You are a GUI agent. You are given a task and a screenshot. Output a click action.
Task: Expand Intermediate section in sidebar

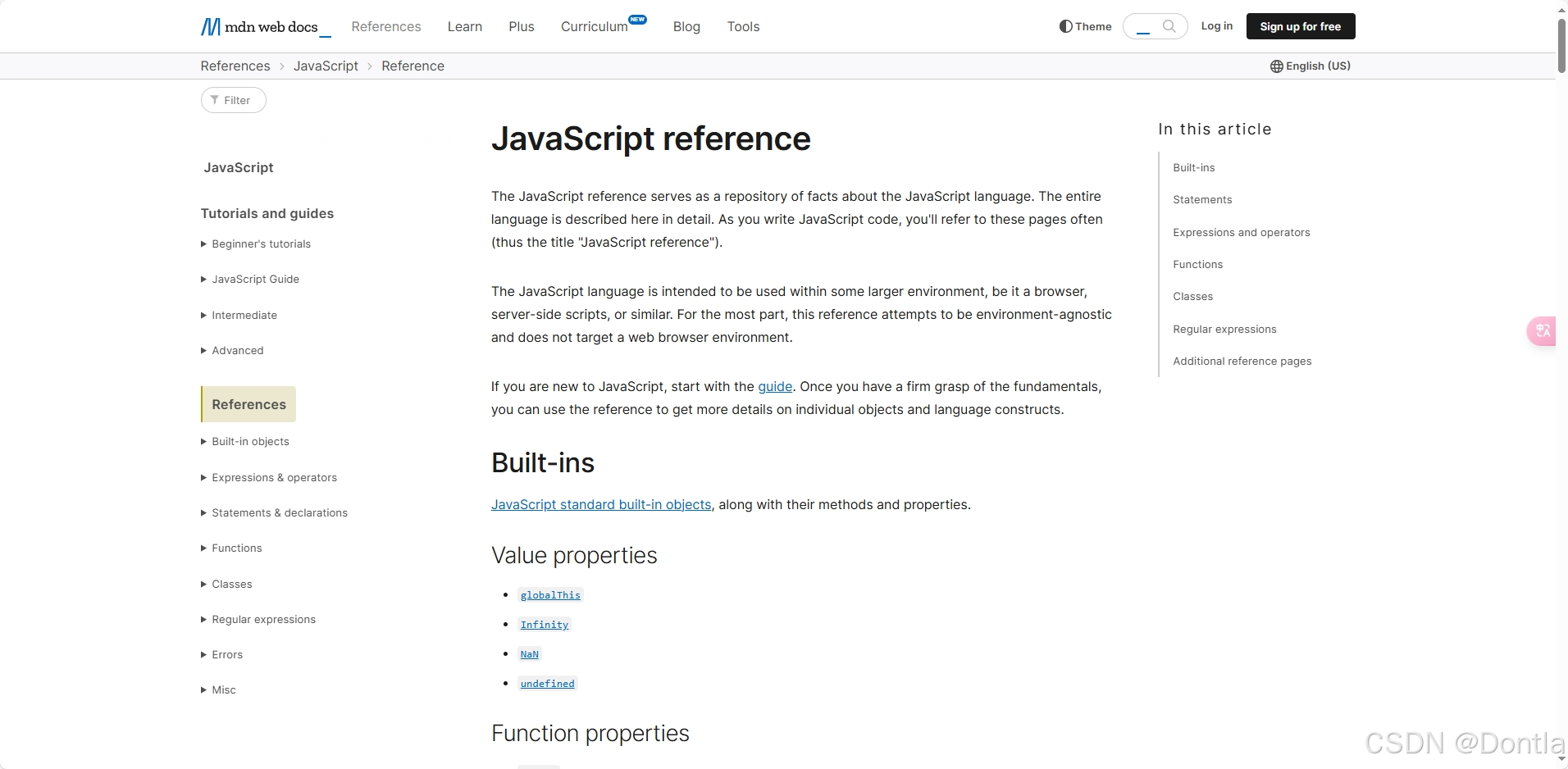click(x=239, y=316)
